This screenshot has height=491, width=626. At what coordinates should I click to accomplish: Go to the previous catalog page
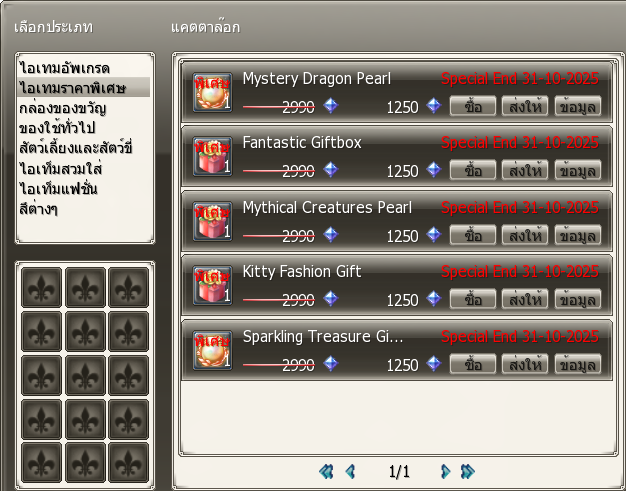350,471
